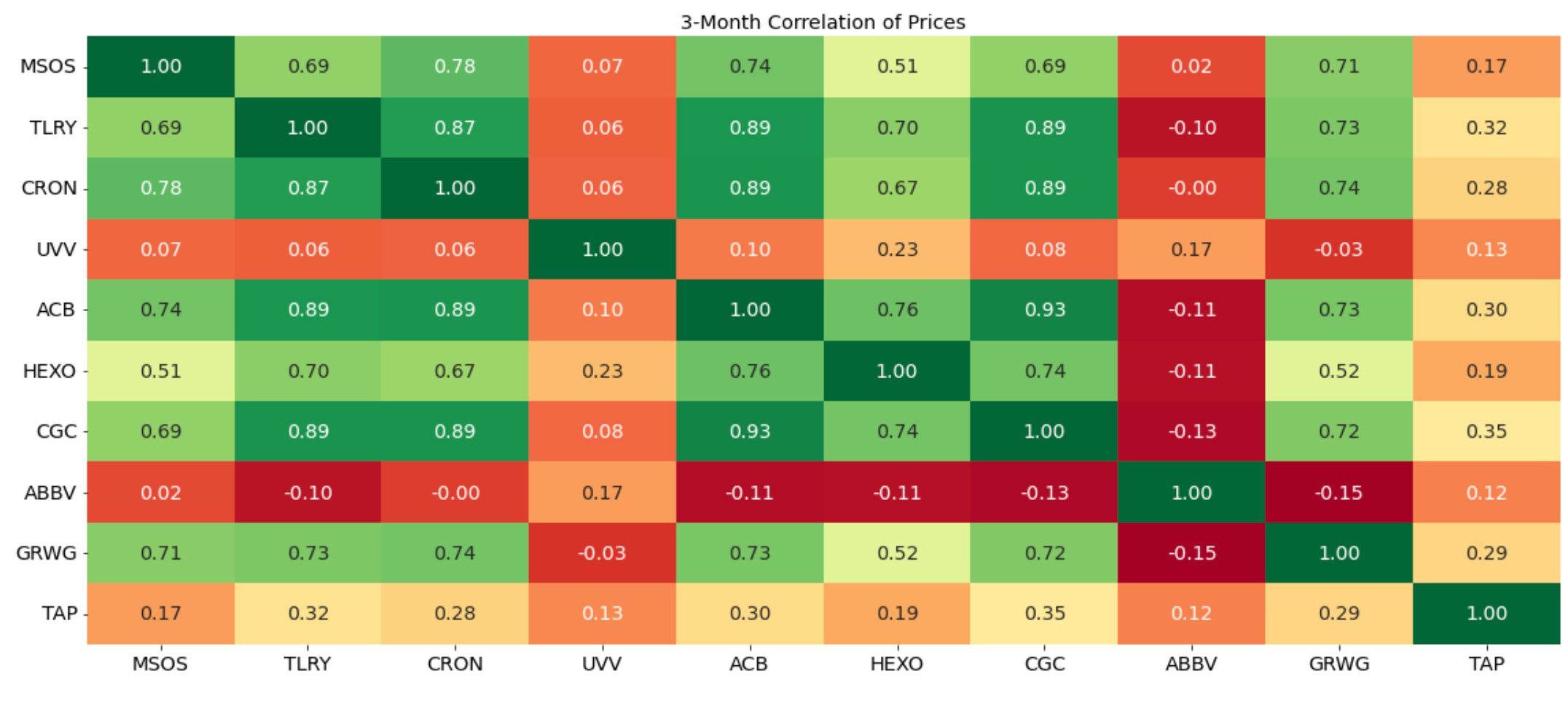Click the -0.15 cell in GRWG row
Image resolution: width=1568 pixels, height=701 pixels.
pos(1191,553)
